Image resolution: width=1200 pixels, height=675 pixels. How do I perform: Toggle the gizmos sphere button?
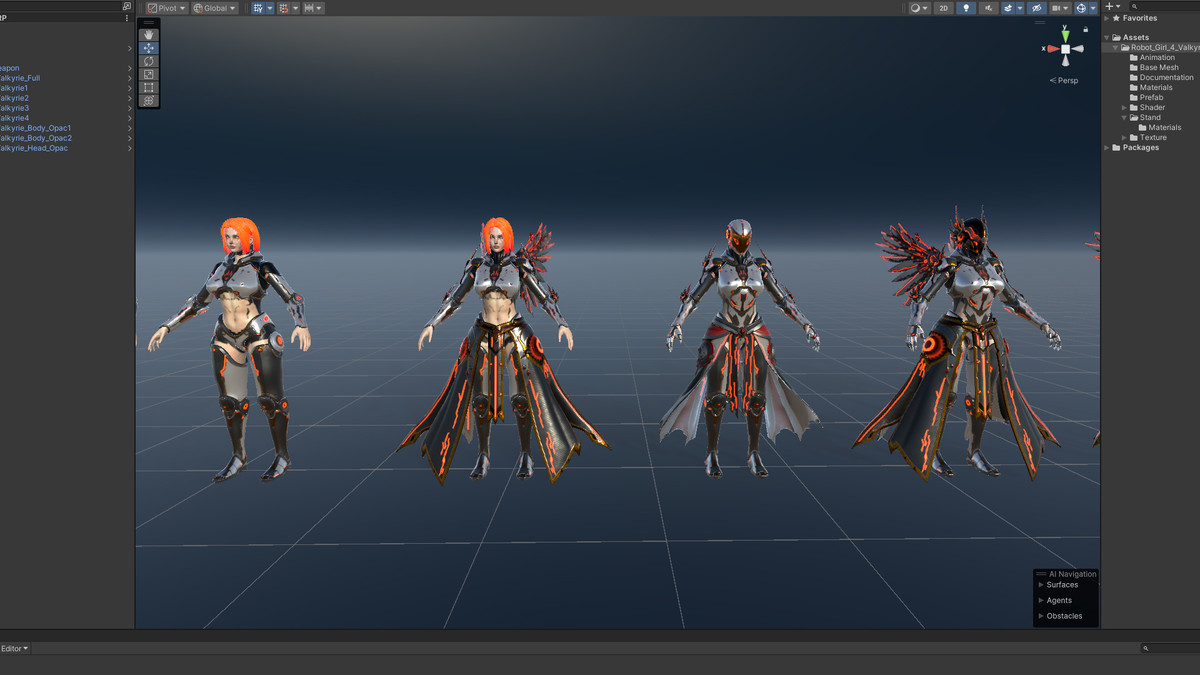1081,8
